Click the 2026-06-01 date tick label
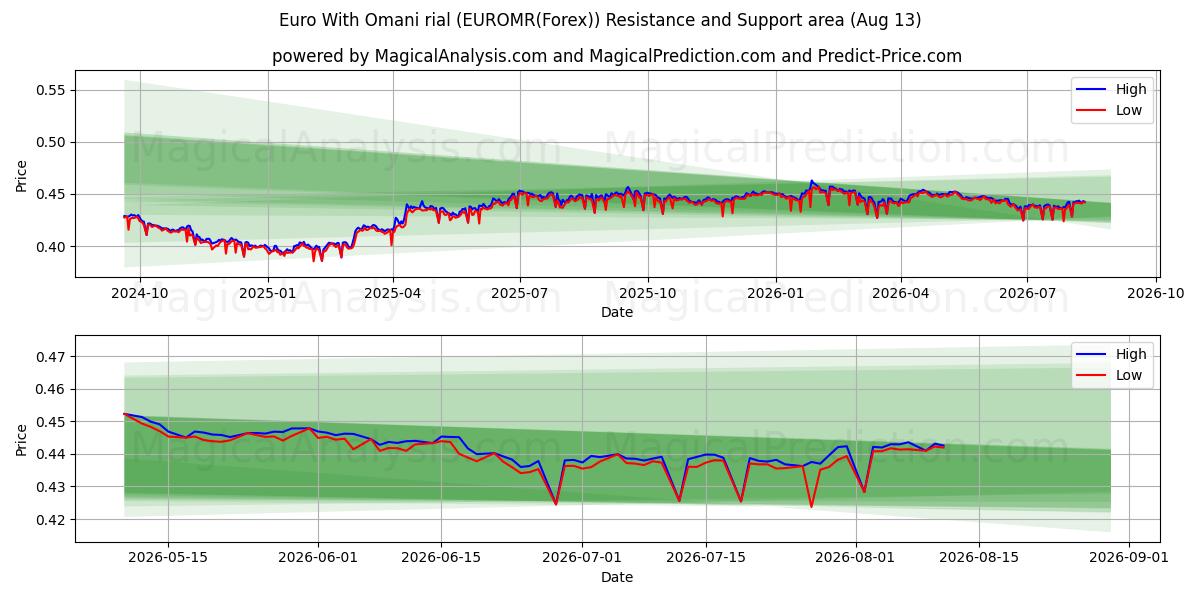This screenshot has height=600, width=1200. point(318,558)
